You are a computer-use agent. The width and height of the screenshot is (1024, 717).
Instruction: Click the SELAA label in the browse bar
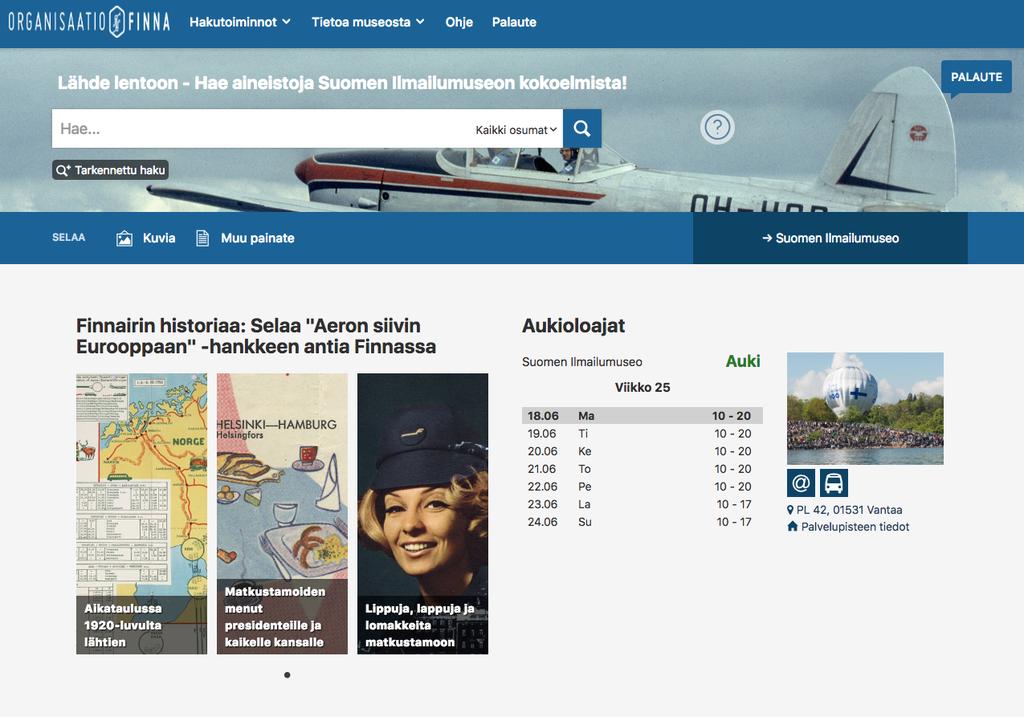tap(69, 238)
